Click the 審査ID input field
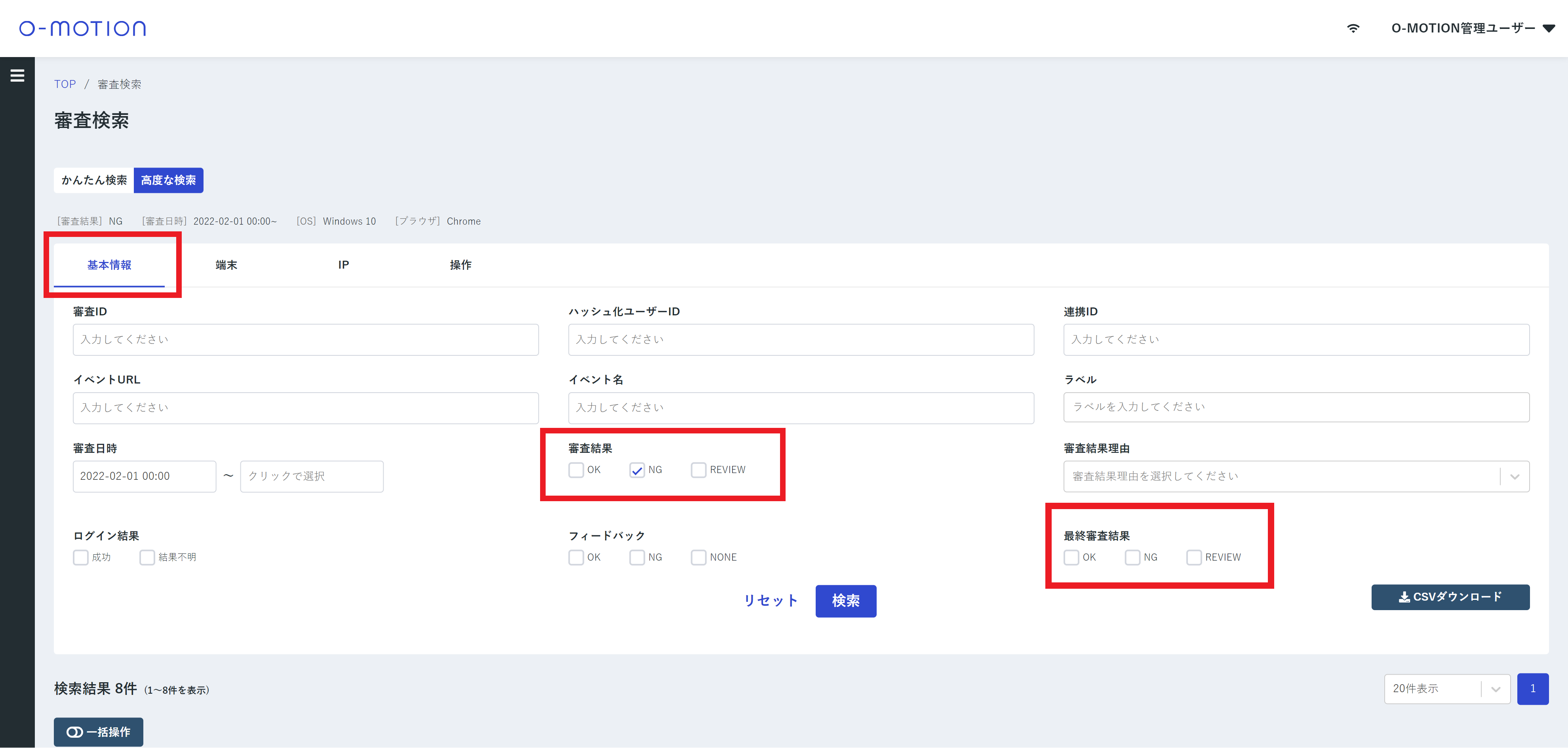 point(305,340)
